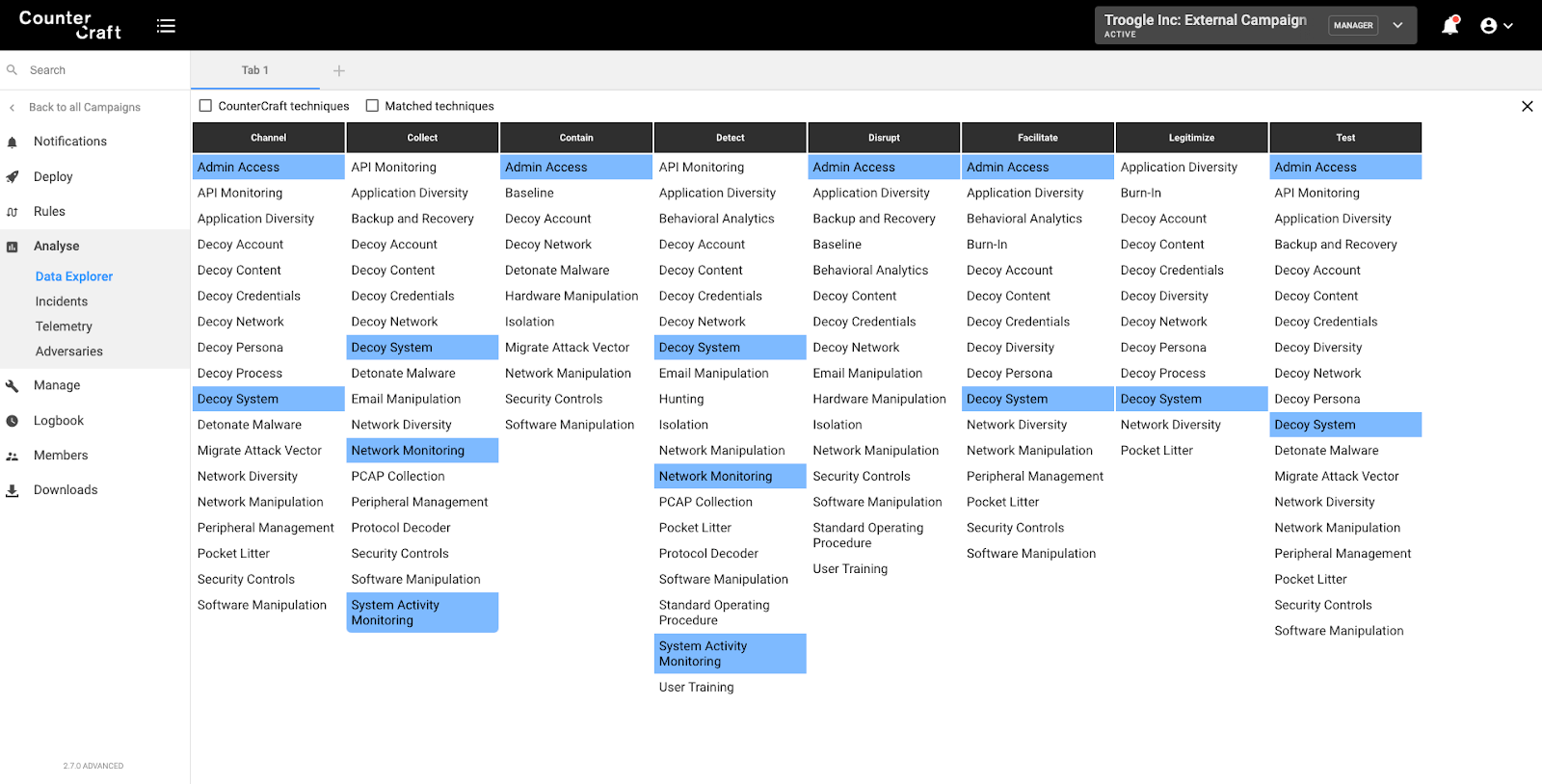Select the Disrupt column header

(x=884, y=138)
